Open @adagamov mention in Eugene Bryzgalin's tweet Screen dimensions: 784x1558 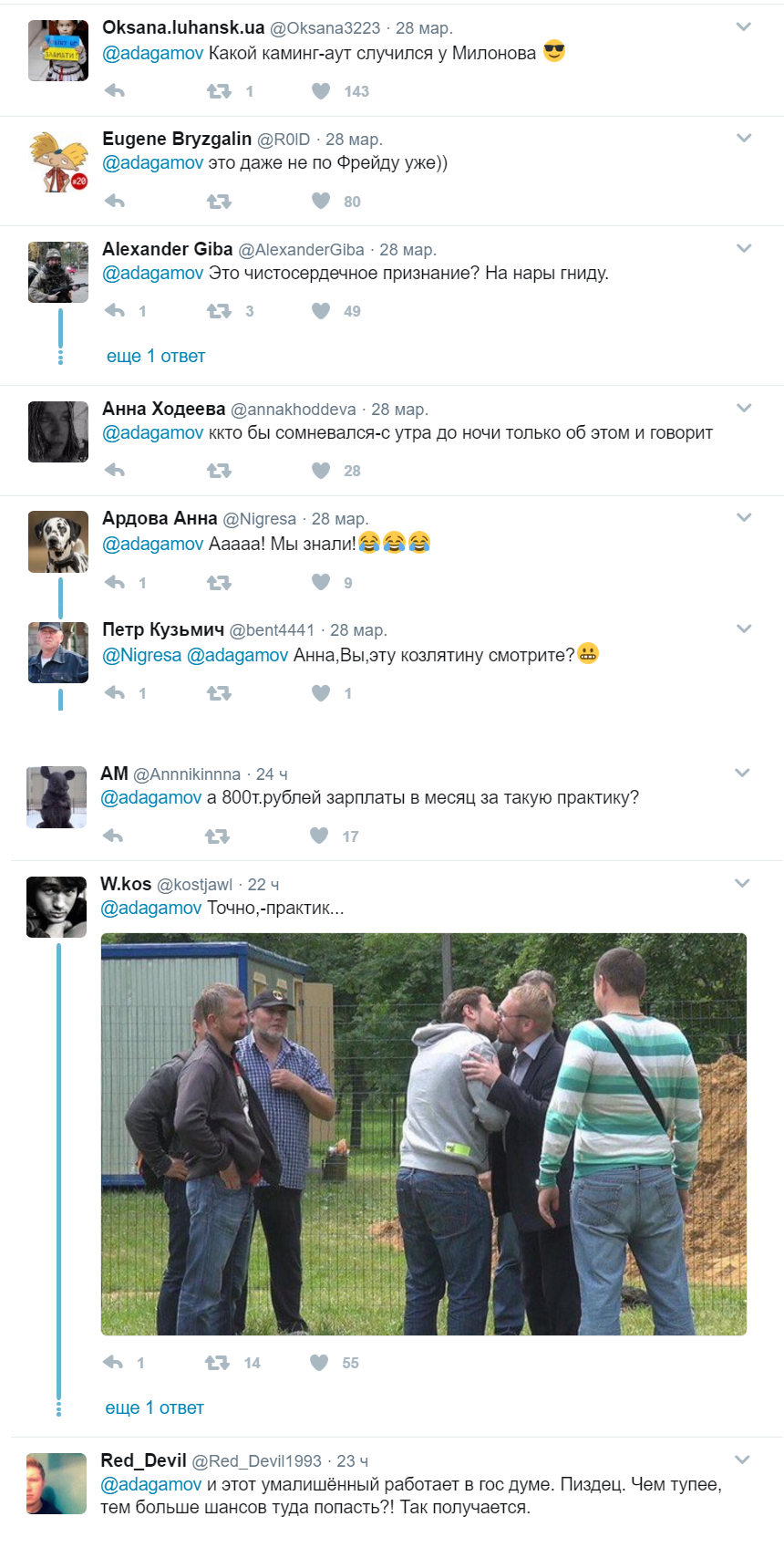point(153,162)
